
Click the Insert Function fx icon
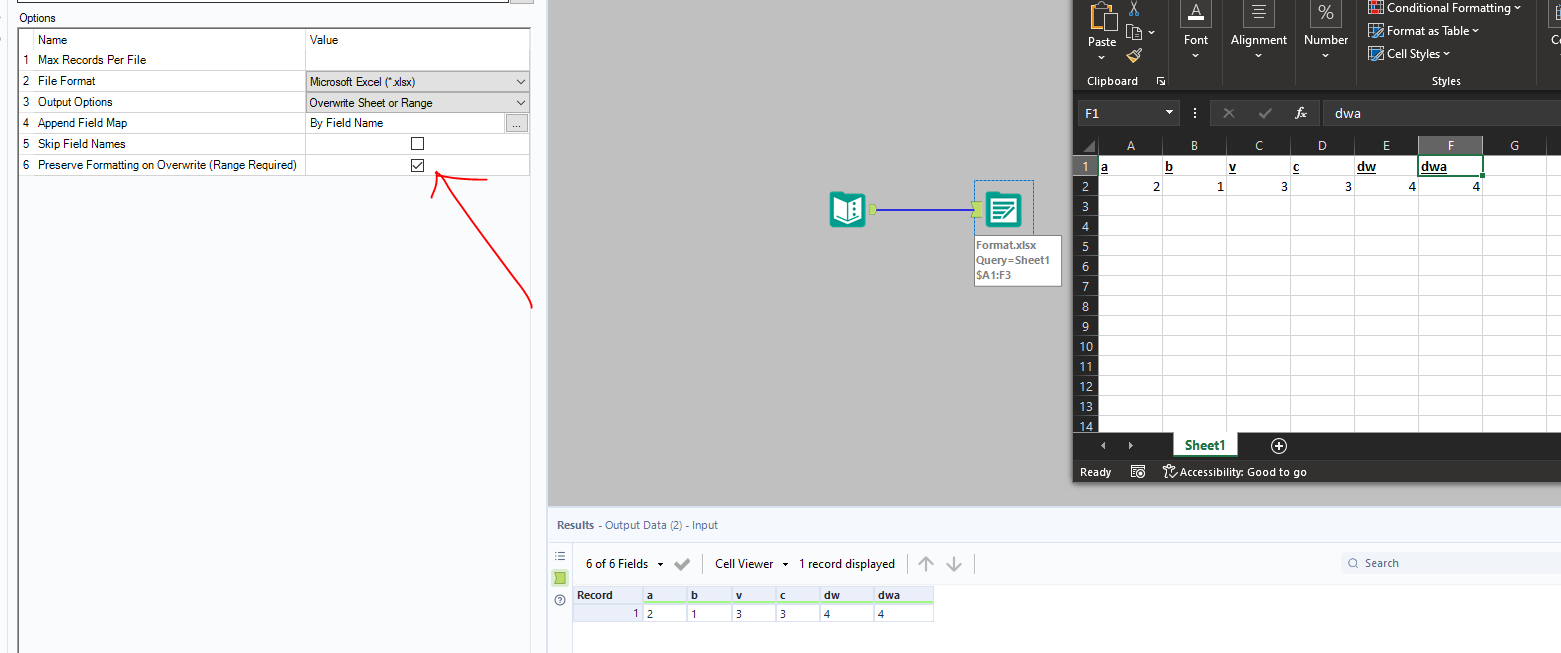click(x=1301, y=113)
